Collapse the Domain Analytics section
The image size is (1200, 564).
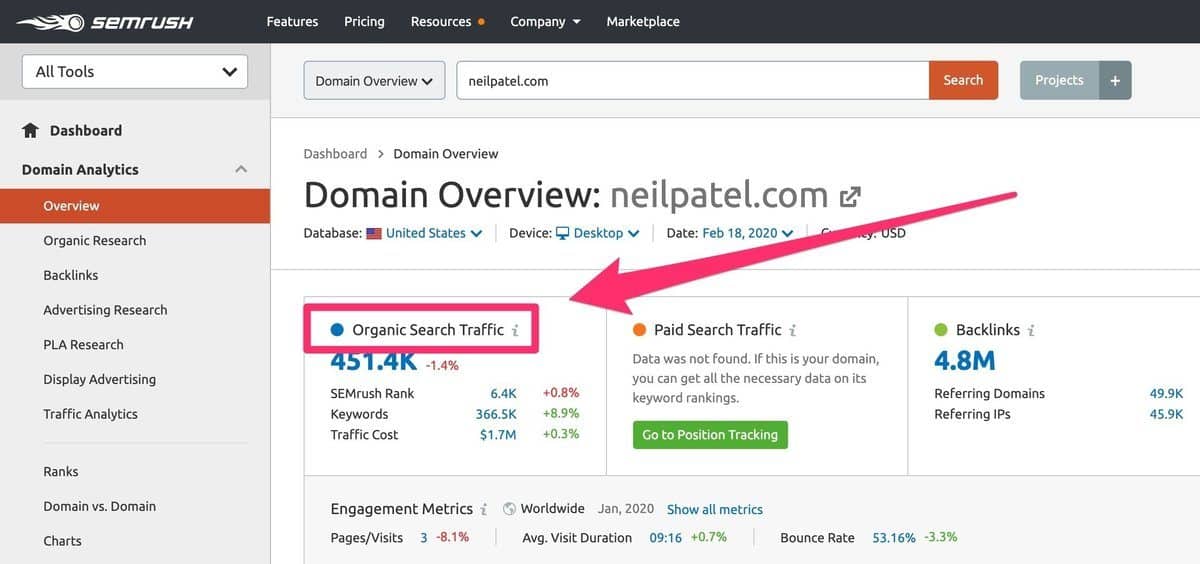pos(241,170)
